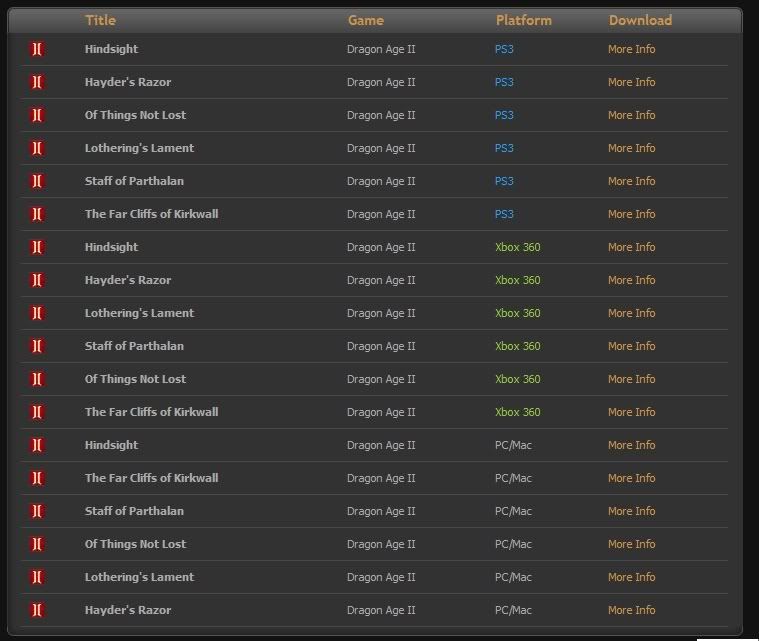759x641 pixels.
Task: Click Of Things Not Lost title in PC/Mac row
Action: (135, 544)
